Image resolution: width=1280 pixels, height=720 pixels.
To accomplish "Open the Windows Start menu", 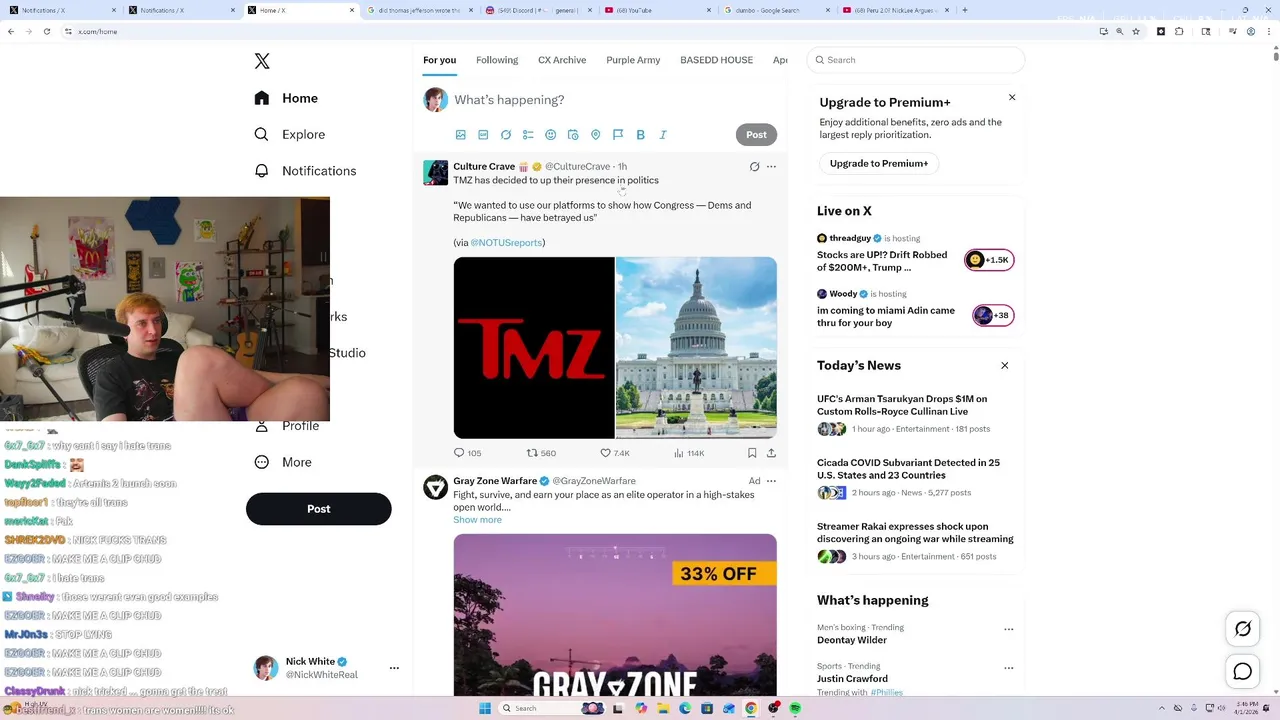I will 485,708.
